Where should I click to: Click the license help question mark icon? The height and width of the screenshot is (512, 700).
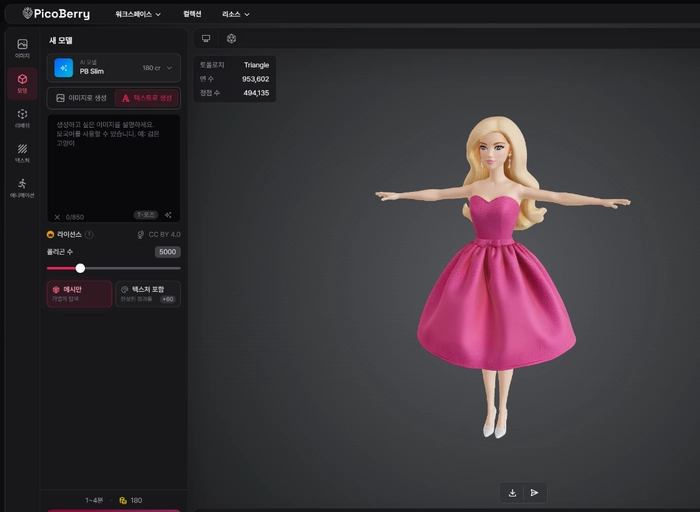tap(89, 234)
